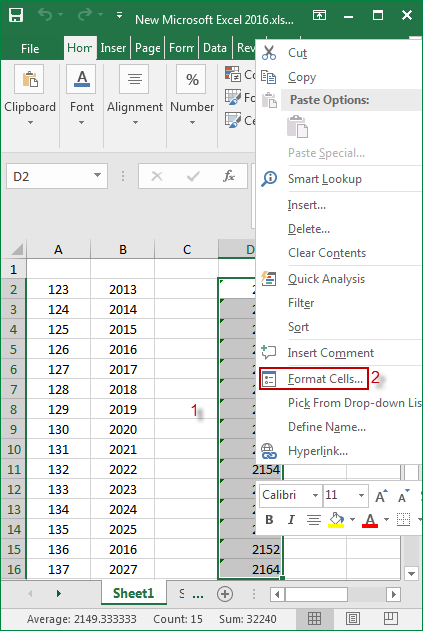
Task: Click Ribbon Display Options icon
Action: [x=320, y=15]
